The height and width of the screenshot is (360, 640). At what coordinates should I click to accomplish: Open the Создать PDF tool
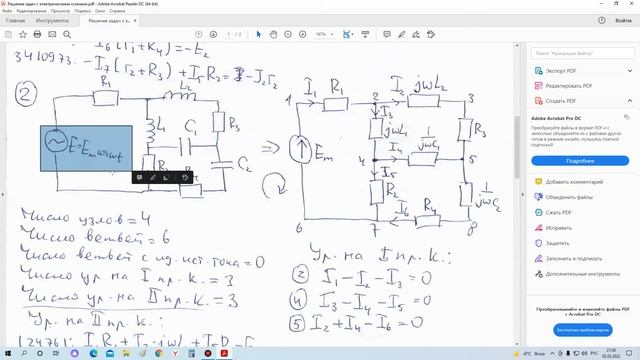click(560, 100)
